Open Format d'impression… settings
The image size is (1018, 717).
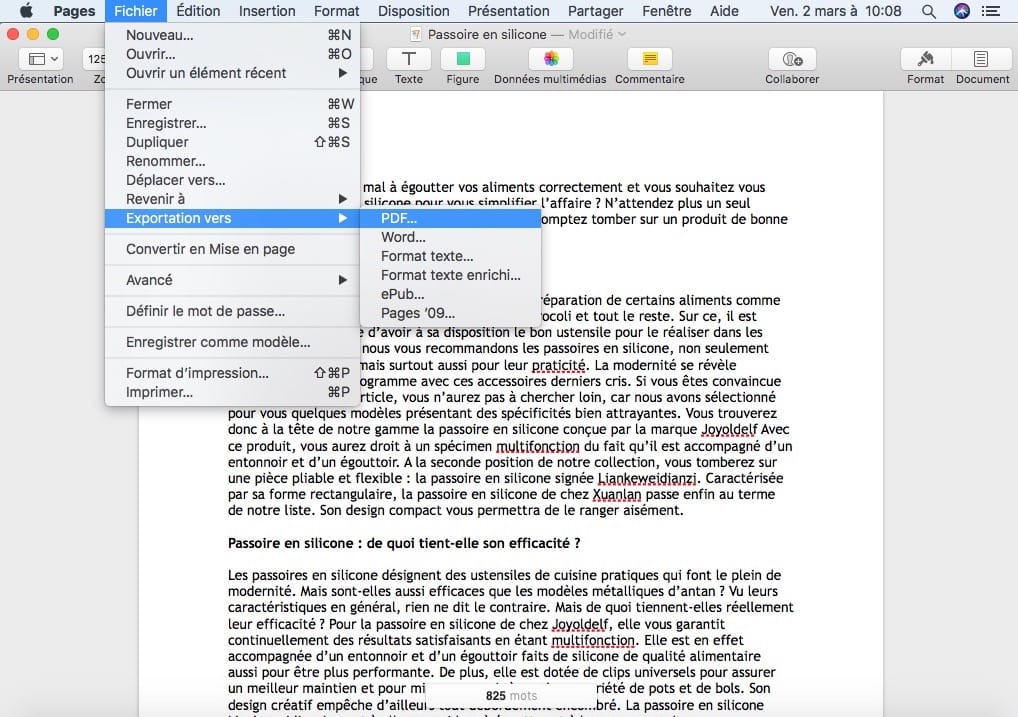tap(232, 373)
